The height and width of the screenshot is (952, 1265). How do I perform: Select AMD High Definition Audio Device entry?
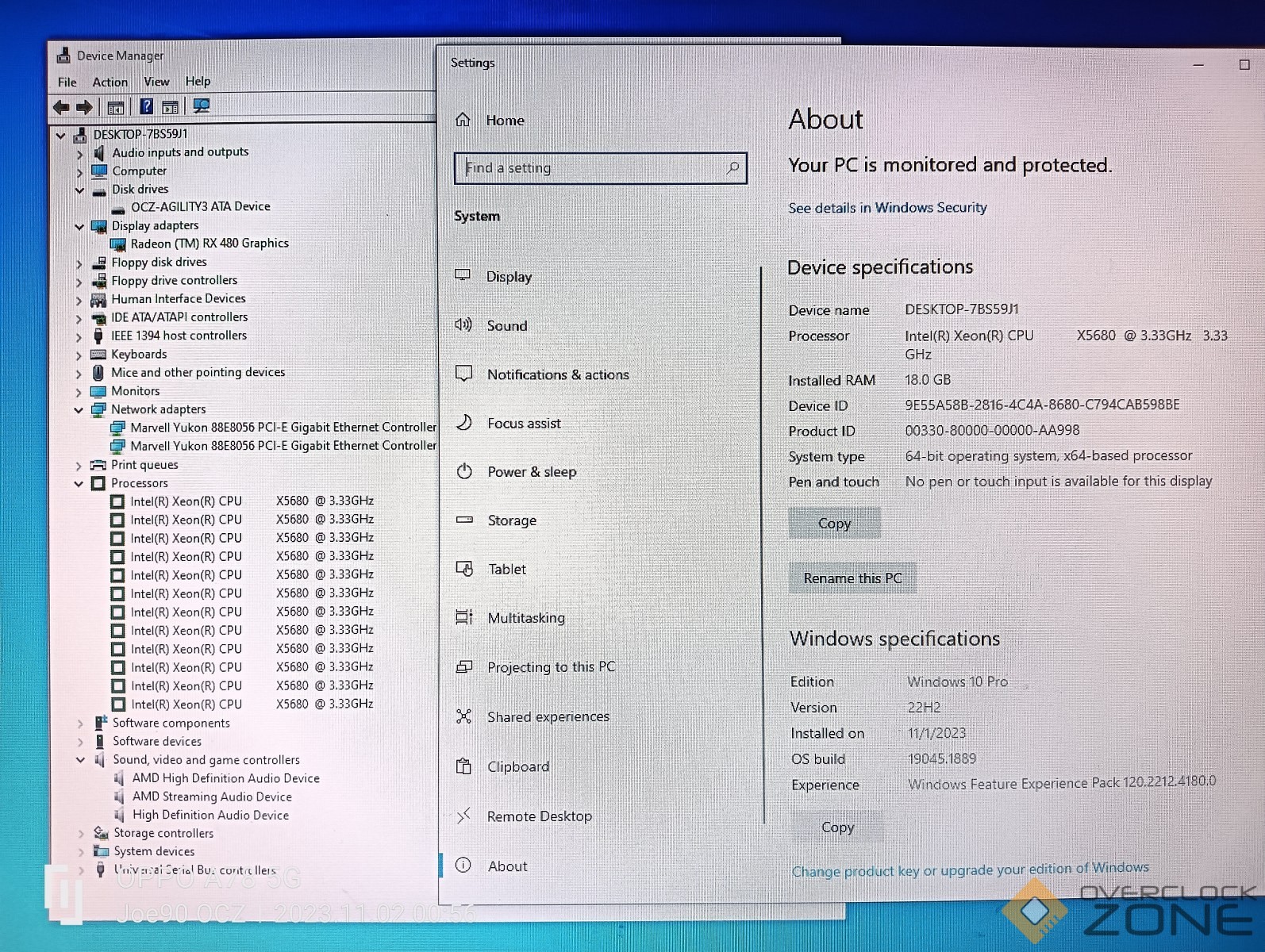[225, 778]
